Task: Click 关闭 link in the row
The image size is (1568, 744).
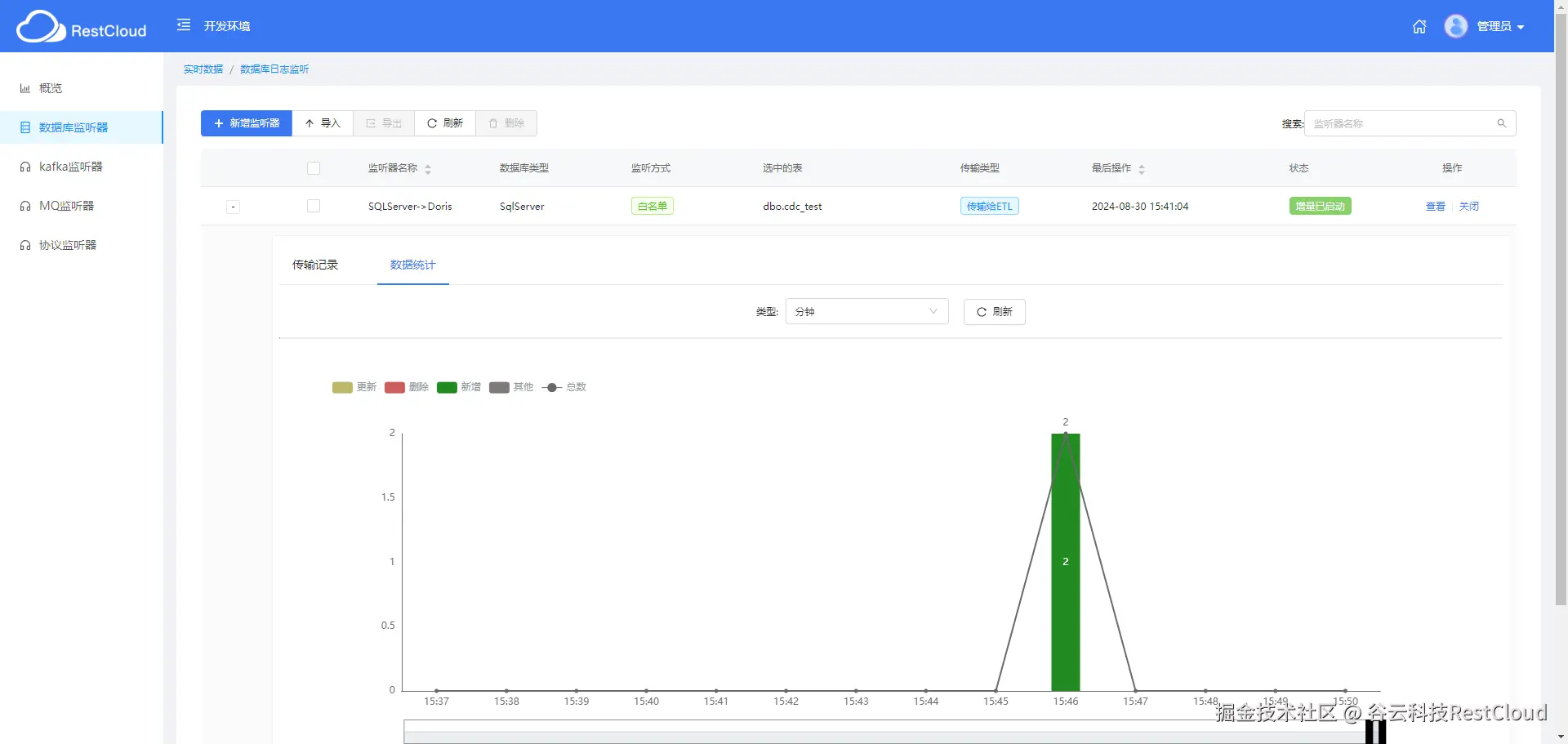Action: pos(1468,207)
